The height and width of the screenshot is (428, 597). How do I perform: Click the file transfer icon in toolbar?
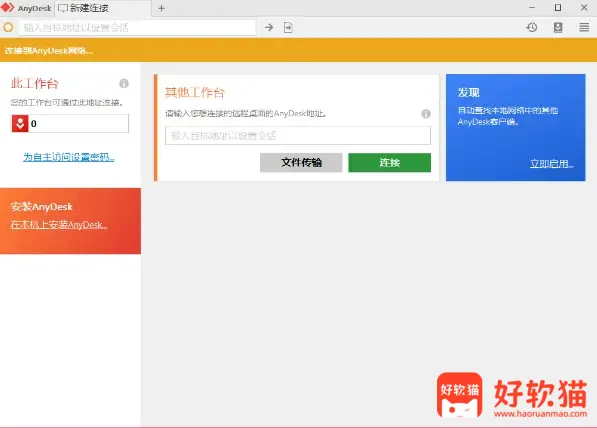[288, 27]
